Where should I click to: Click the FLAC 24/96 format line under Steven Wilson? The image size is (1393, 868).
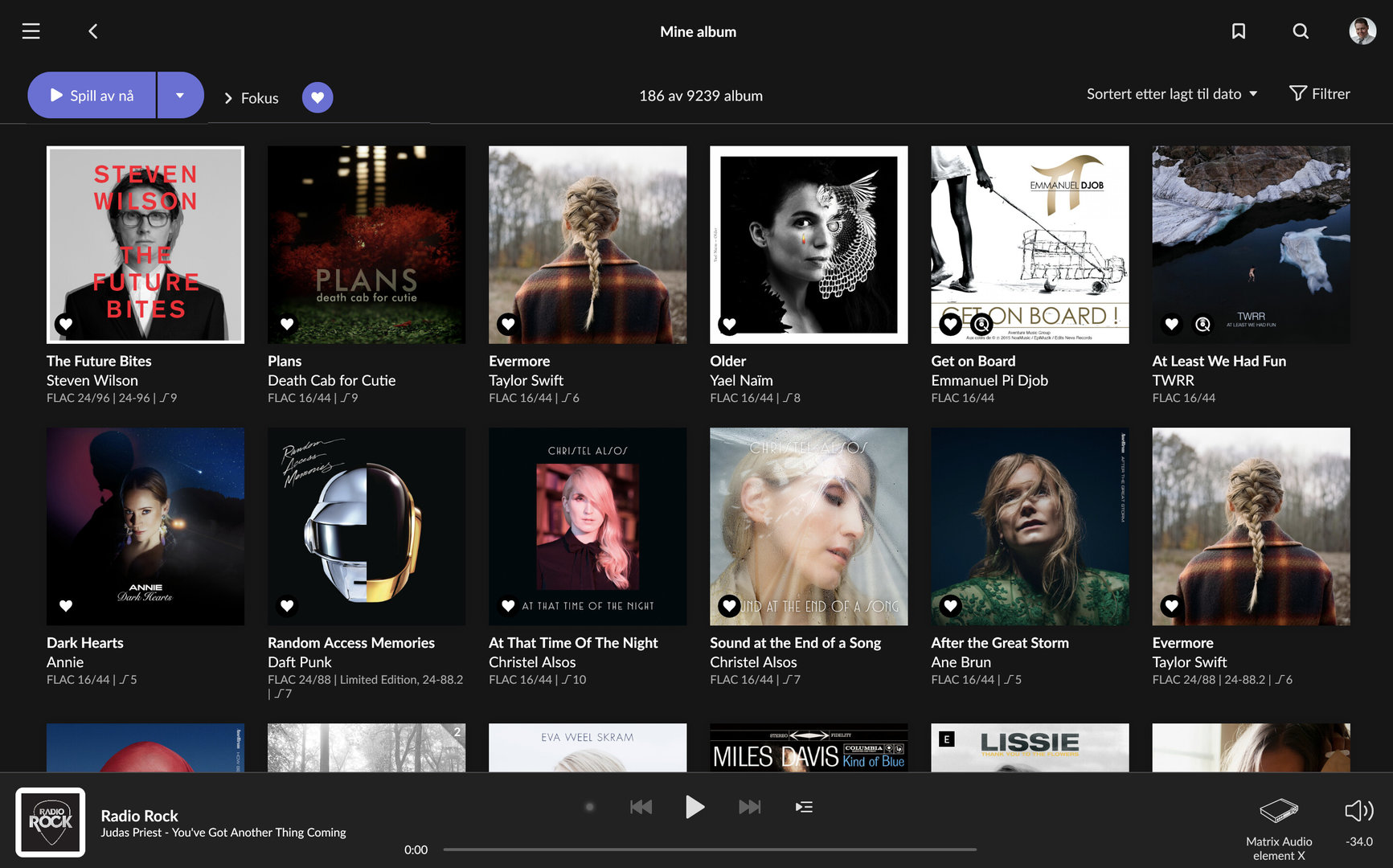(x=112, y=398)
